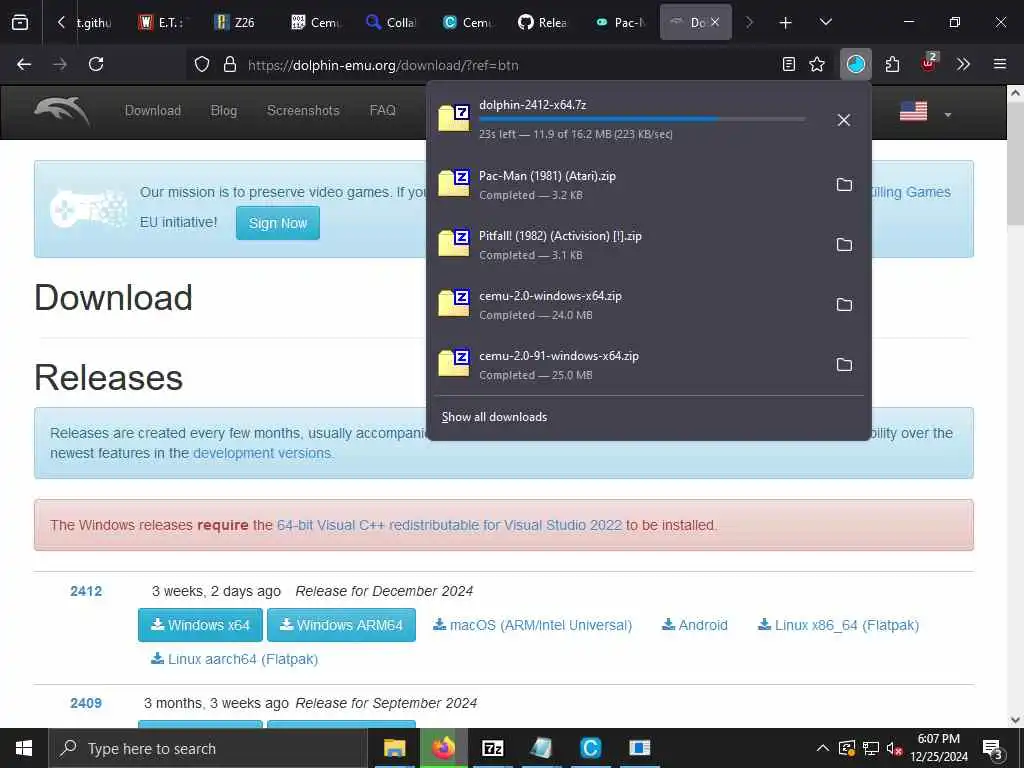Click the Windows Start button
Viewport: 1024px width, 768px height.
pyautogui.click(x=24, y=748)
